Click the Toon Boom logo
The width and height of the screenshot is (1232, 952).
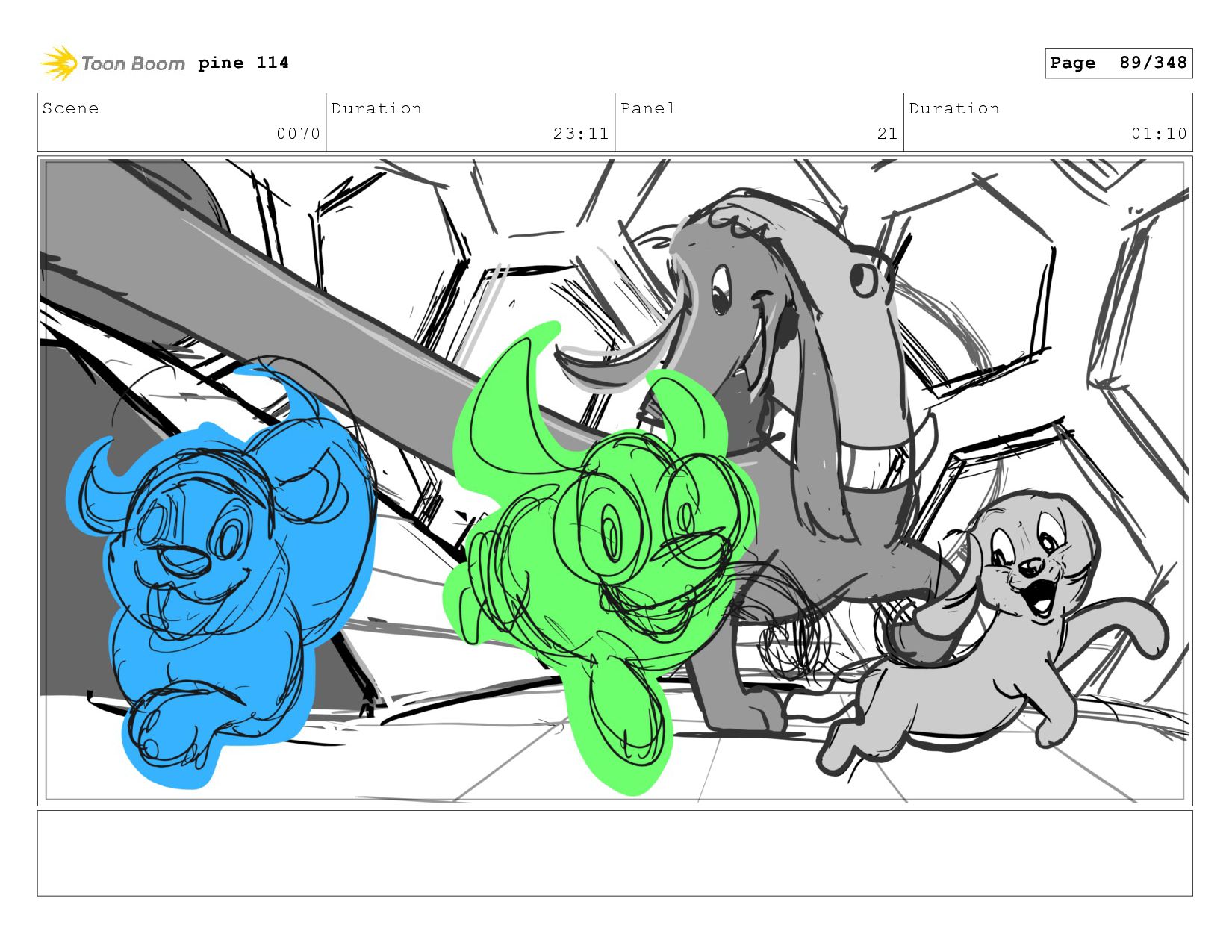coord(112,63)
